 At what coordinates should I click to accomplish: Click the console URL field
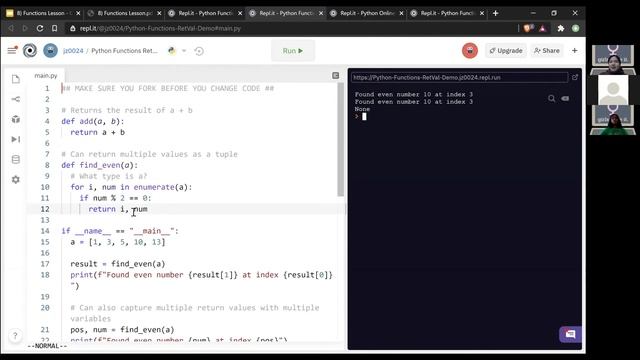tap(459, 78)
